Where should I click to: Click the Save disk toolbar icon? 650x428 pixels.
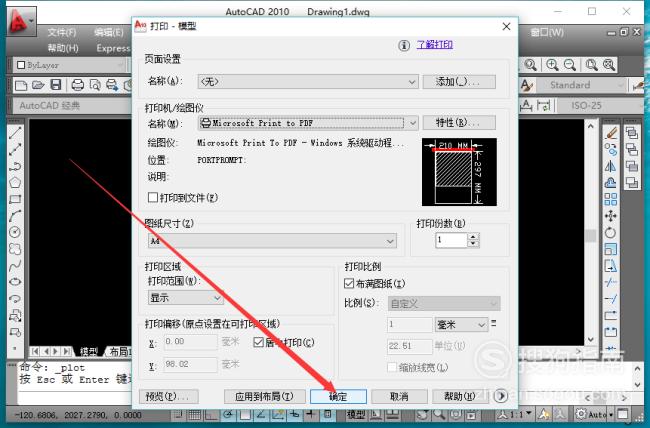pyautogui.click(x=56, y=85)
